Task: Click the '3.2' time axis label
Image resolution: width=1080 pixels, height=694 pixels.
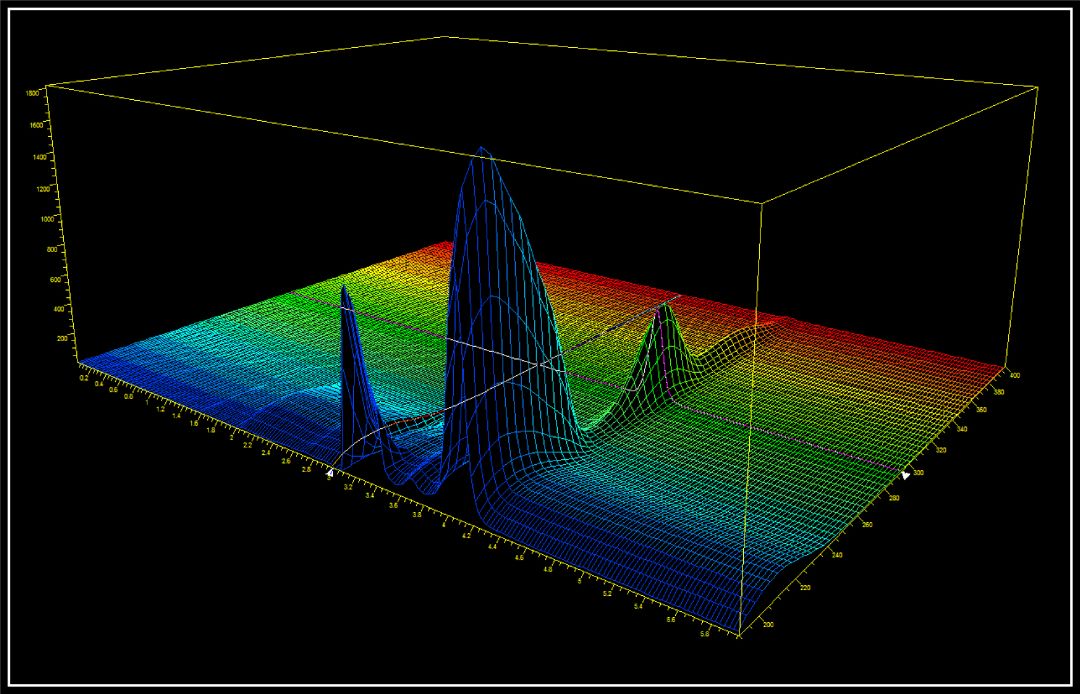Action: tap(348, 487)
